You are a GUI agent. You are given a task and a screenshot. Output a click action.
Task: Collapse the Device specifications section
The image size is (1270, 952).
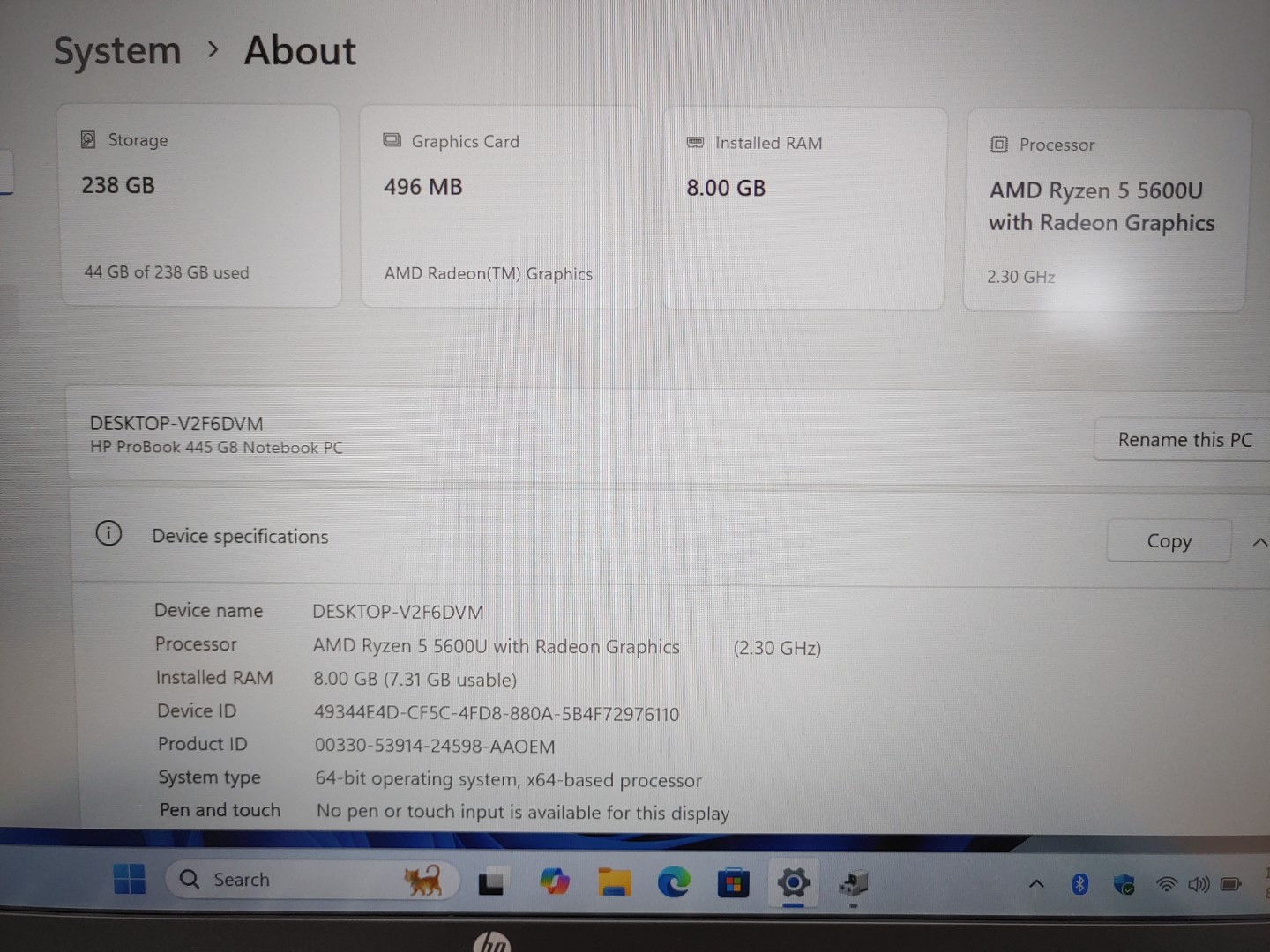coord(1259,542)
